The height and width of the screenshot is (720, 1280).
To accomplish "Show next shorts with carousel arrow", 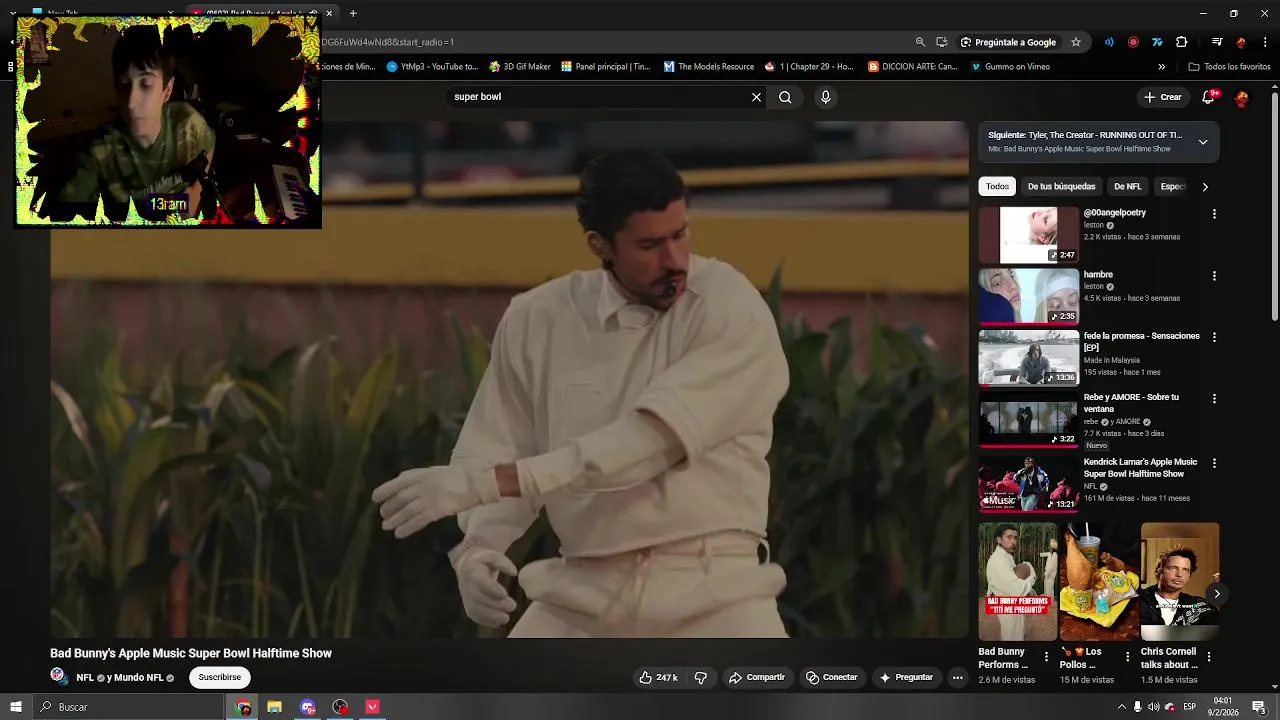I will [x=1216, y=594].
